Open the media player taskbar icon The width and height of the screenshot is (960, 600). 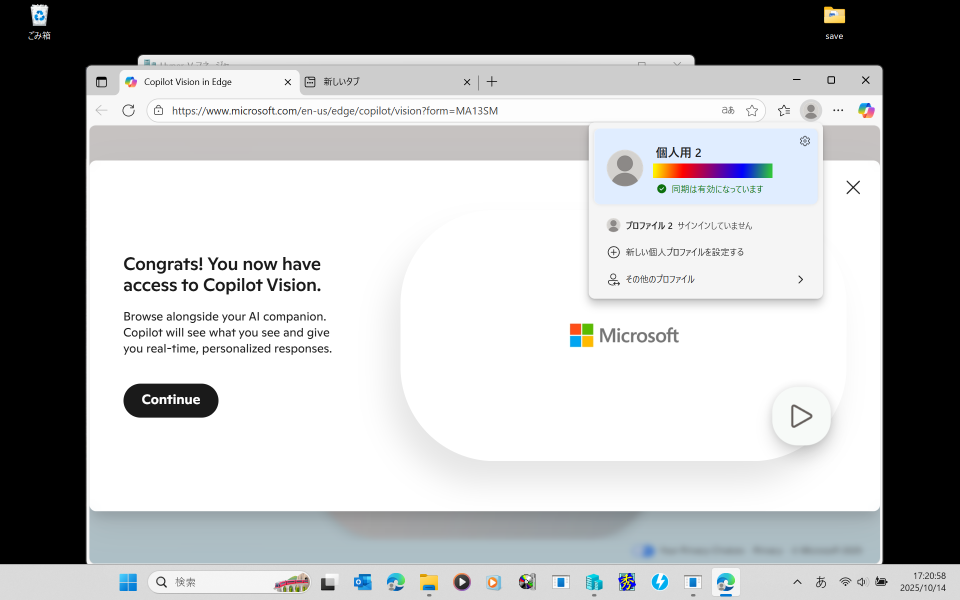click(x=462, y=582)
